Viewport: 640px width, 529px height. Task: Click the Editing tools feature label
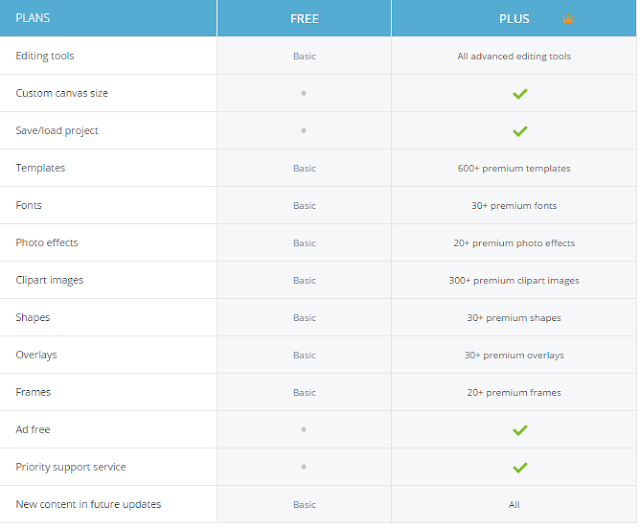click(x=45, y=56)
